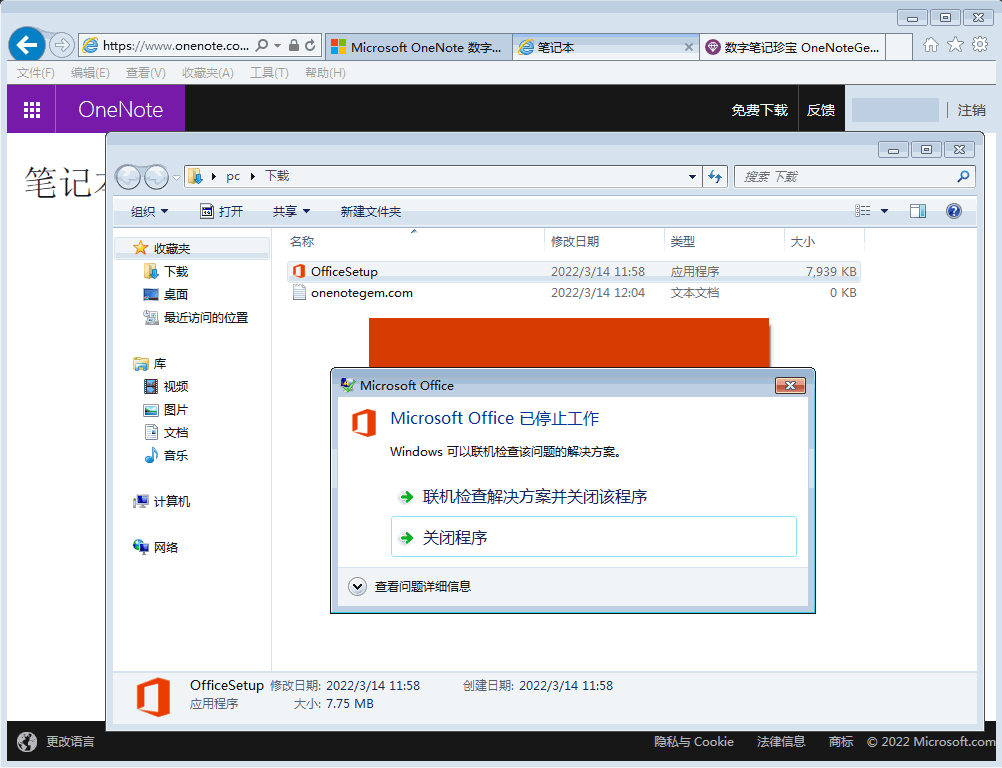Open the 隐私与 Cookie footer link
The width and height of the screenshot is (1002, 768).
(693, 741)
